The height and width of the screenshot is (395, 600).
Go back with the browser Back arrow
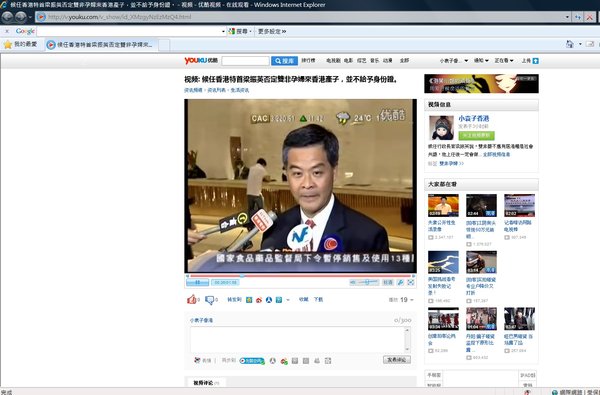tap(8, 17)
